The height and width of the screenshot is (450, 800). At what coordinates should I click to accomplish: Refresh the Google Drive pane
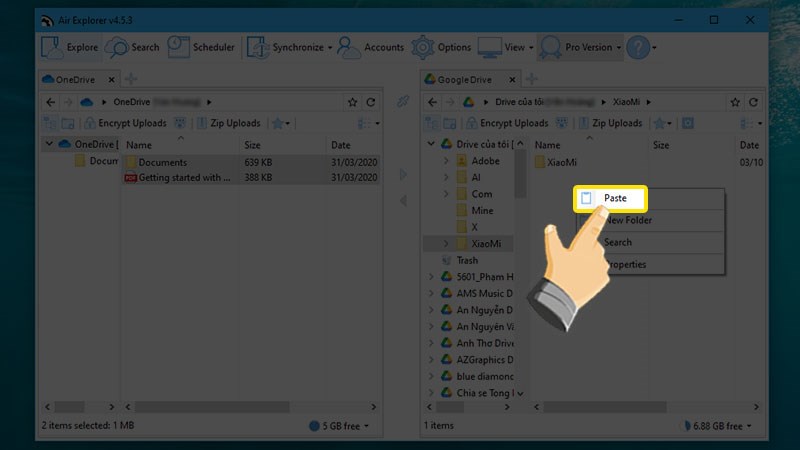[x=754, y=102]
